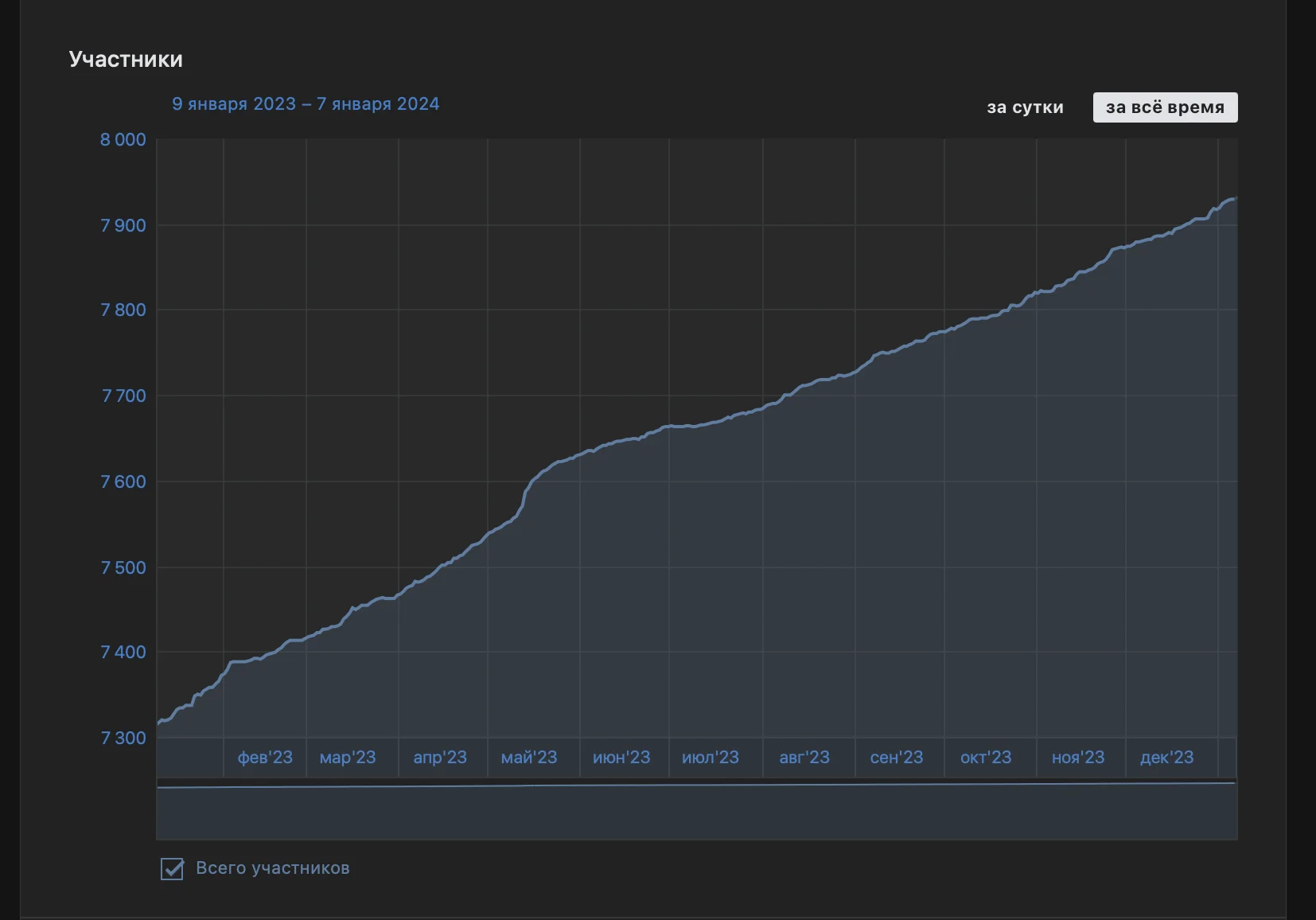This screenshot has height=920, width=1316.
Task: Click the 'дек'23' axis label
Action: (1167, 758)
